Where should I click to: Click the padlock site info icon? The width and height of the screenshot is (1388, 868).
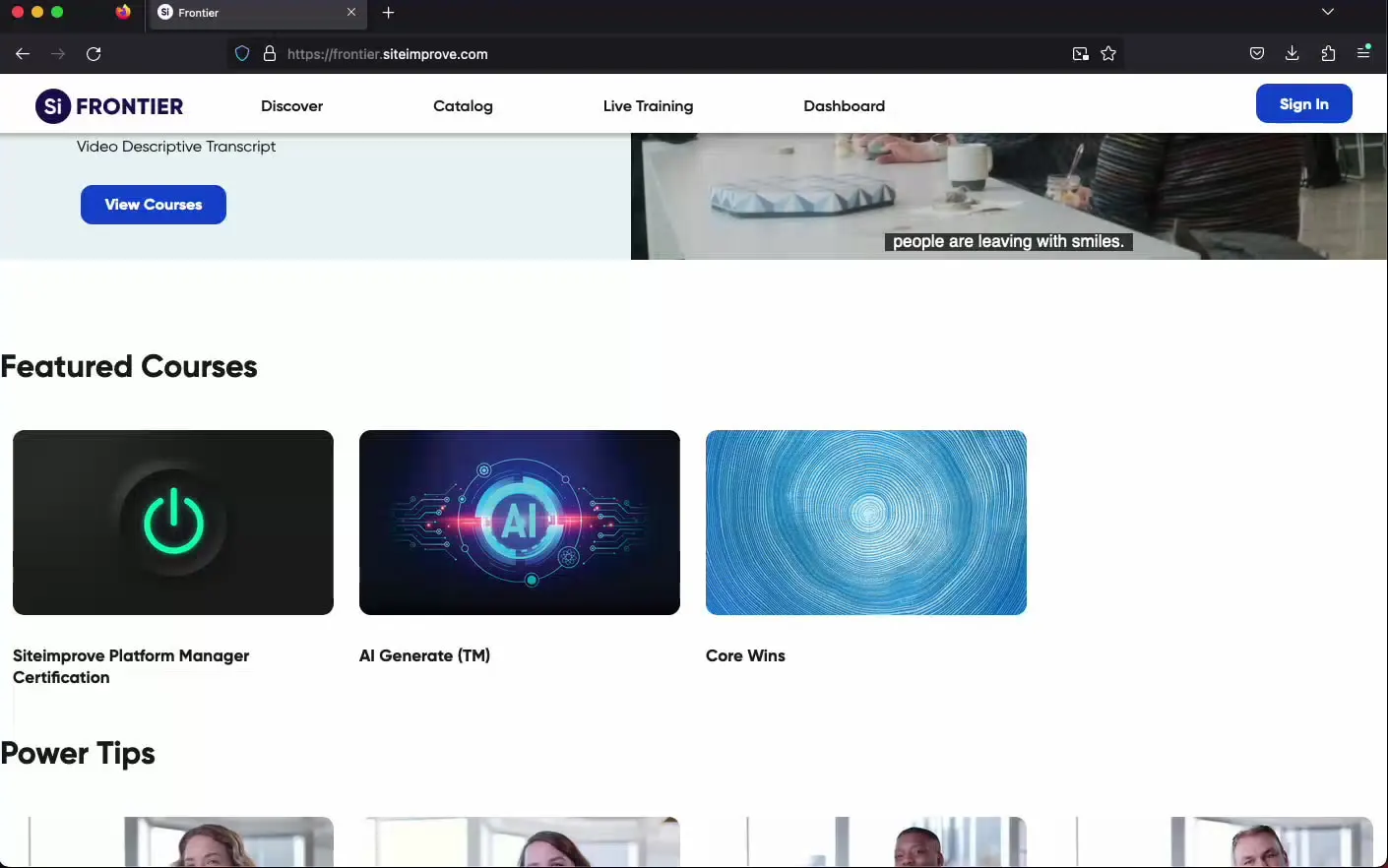coord(270,54)
